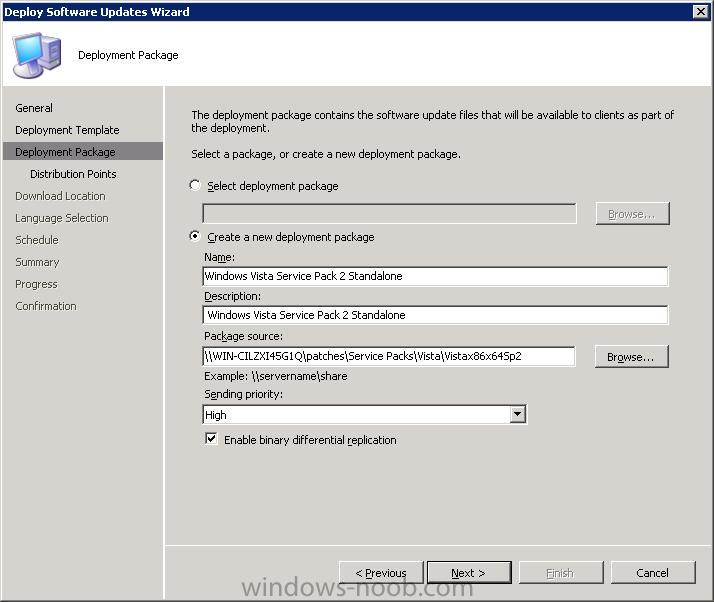The image size is (714, 602).
Task: Click the 'Package source:' label
Action: coord(243,336)
